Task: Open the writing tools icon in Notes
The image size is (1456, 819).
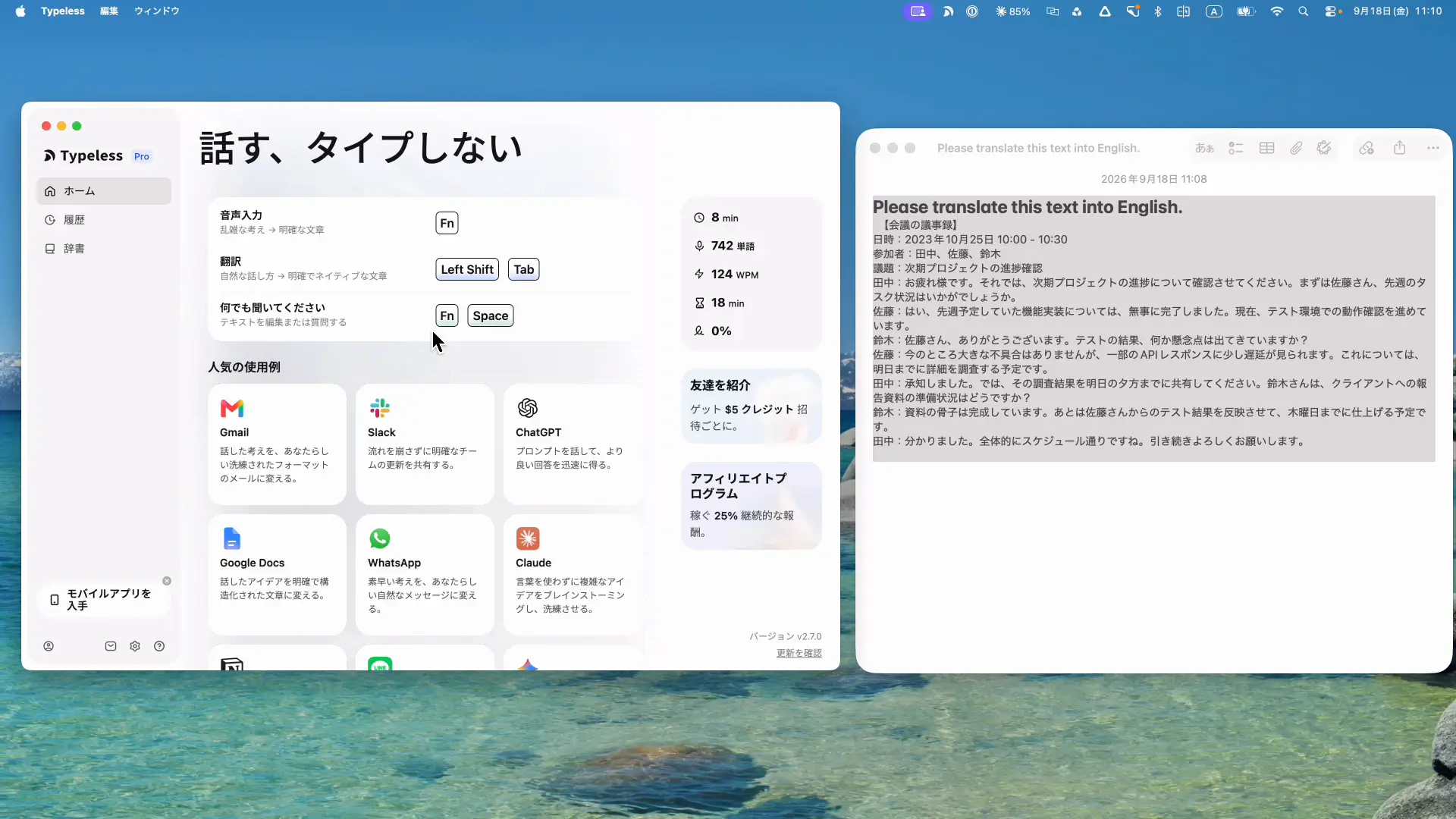Action: point(1324,148)
